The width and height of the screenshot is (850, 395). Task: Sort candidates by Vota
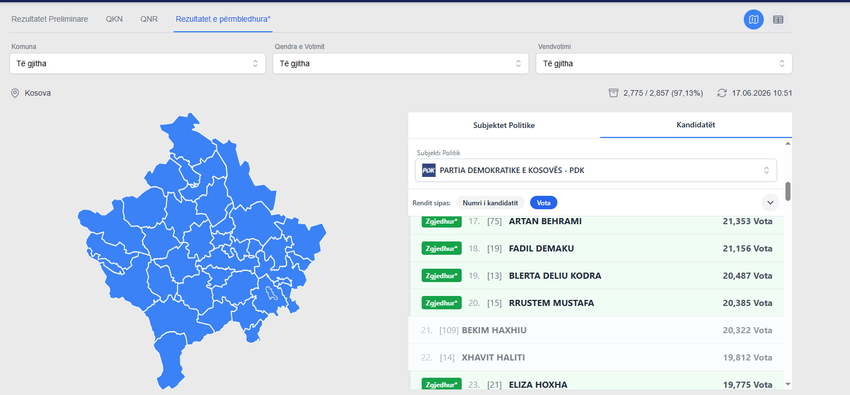(543, 203)
